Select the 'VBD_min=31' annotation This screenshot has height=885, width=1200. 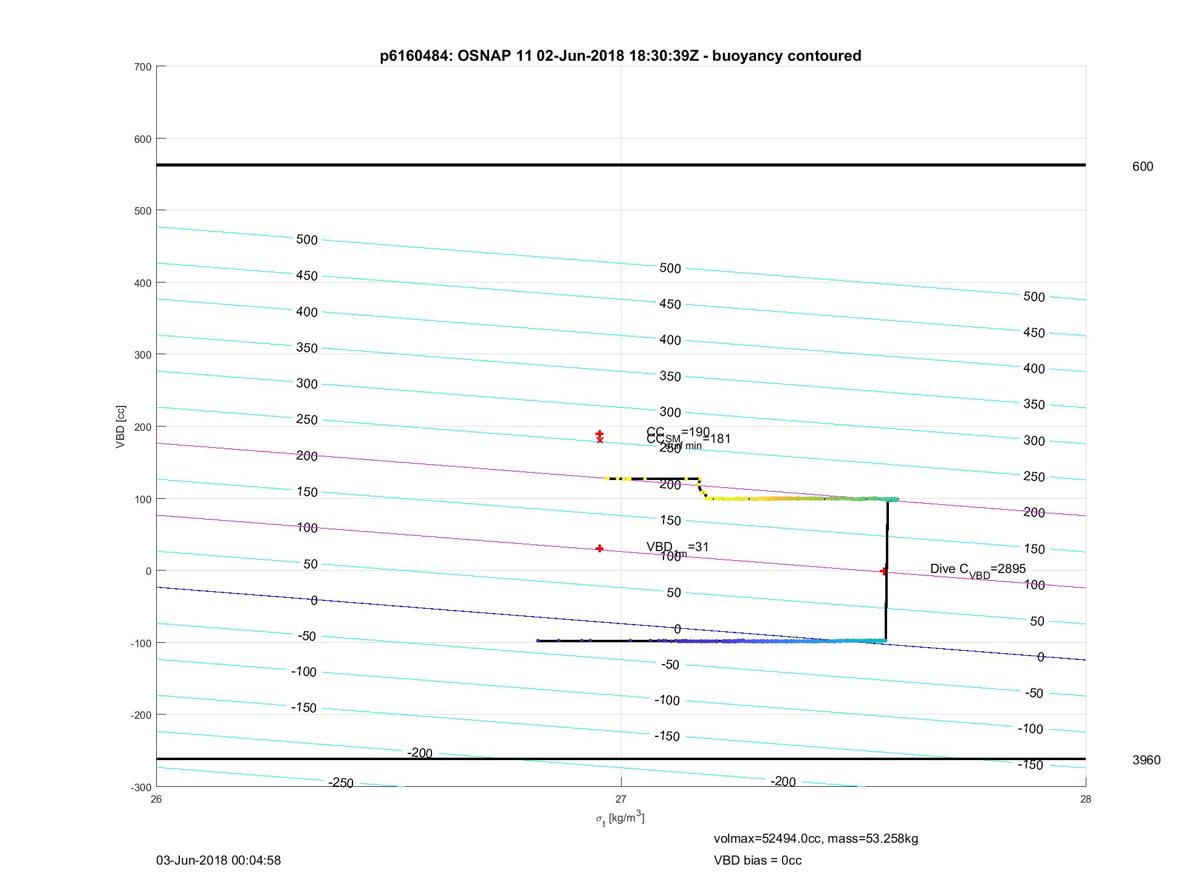[x=677, y=547]
